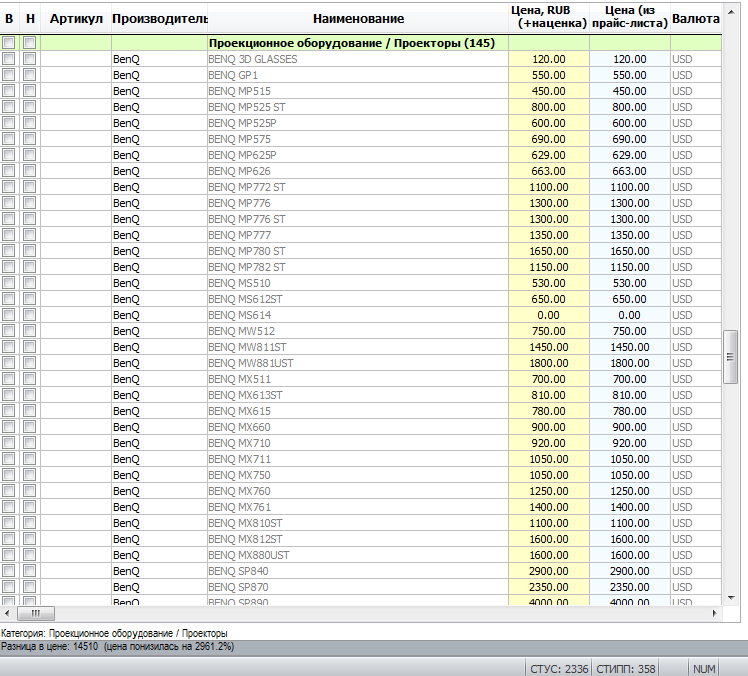Select the BENQ MP782 ST name cell

pos(358,267)
